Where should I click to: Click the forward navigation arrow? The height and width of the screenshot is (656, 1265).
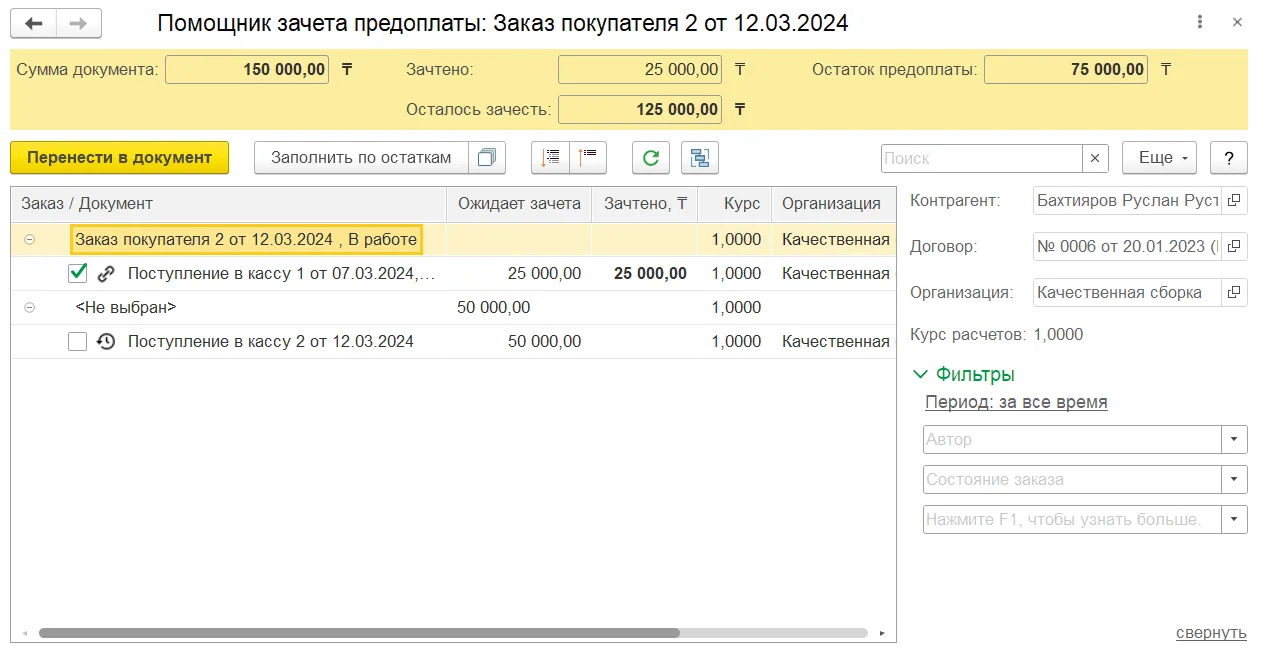78,23
